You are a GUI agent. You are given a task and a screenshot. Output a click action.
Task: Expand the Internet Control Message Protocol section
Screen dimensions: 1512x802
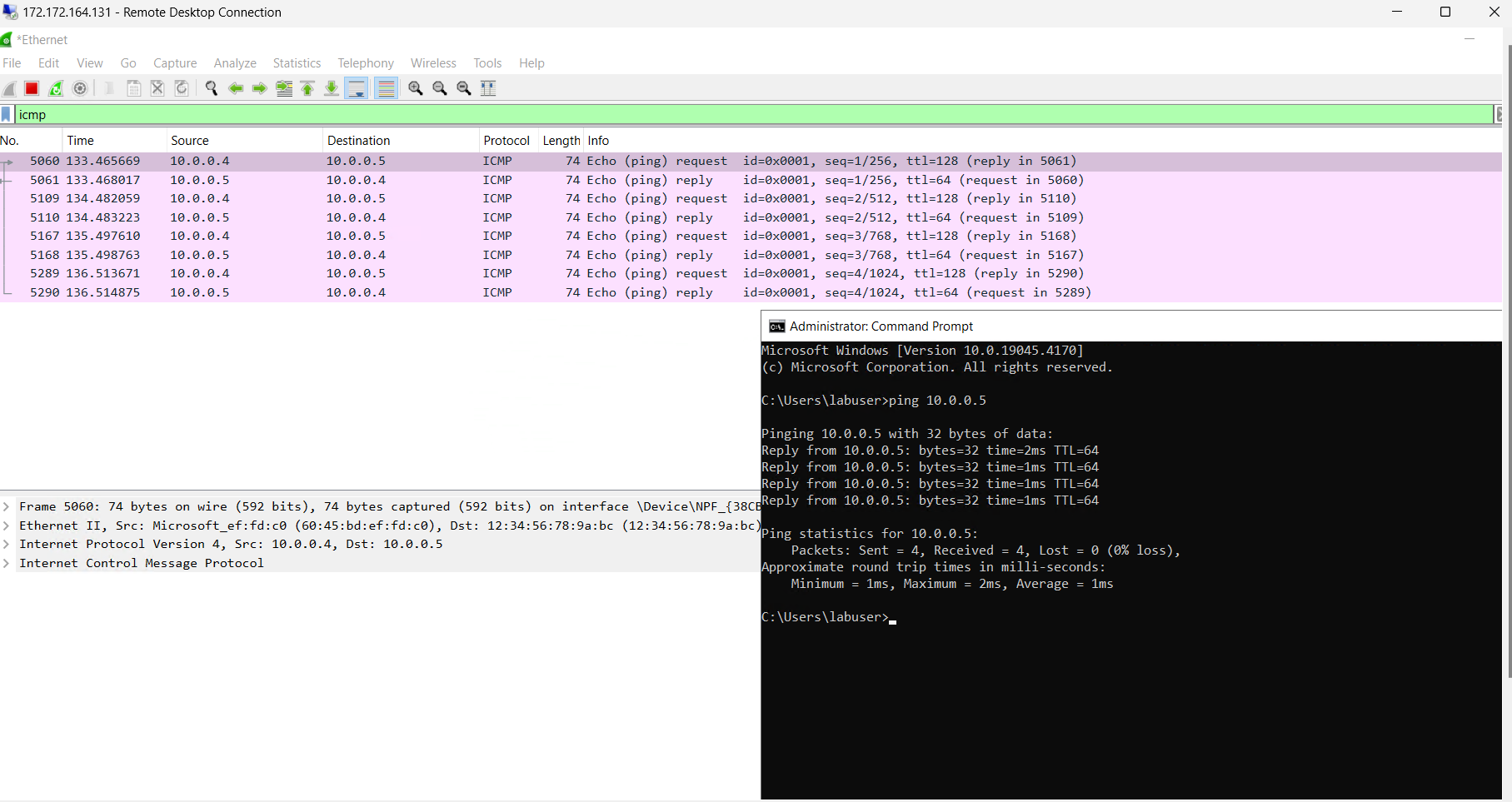7,563
